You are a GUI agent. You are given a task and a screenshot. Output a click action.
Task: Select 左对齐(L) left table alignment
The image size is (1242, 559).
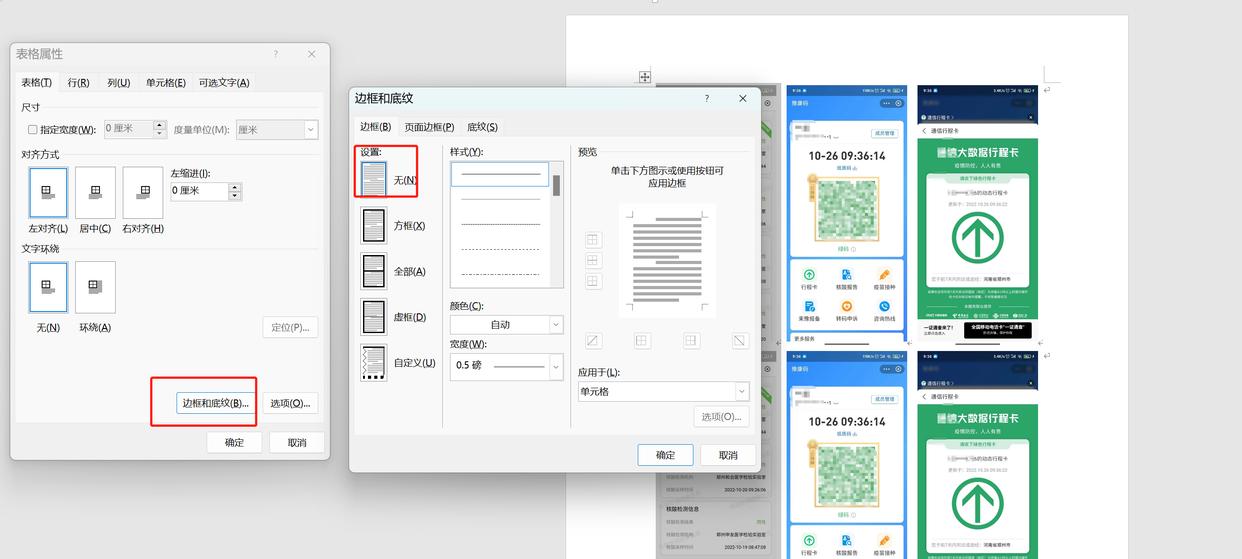tap(48, 193)
